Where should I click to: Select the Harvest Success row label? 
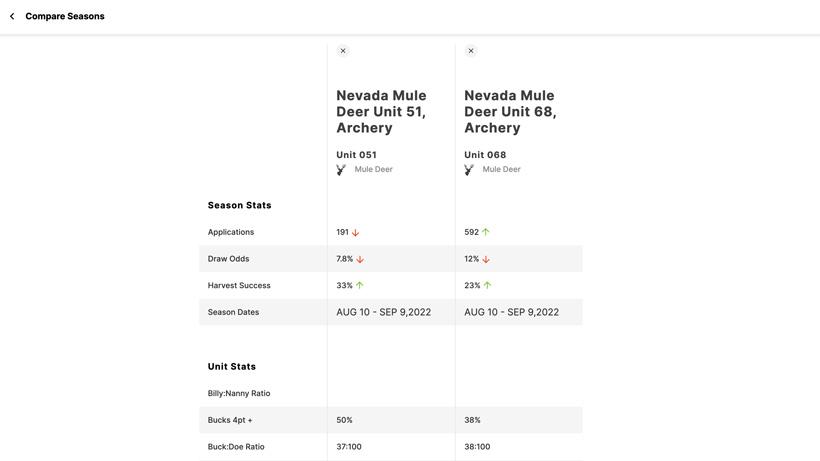[239, 286]
